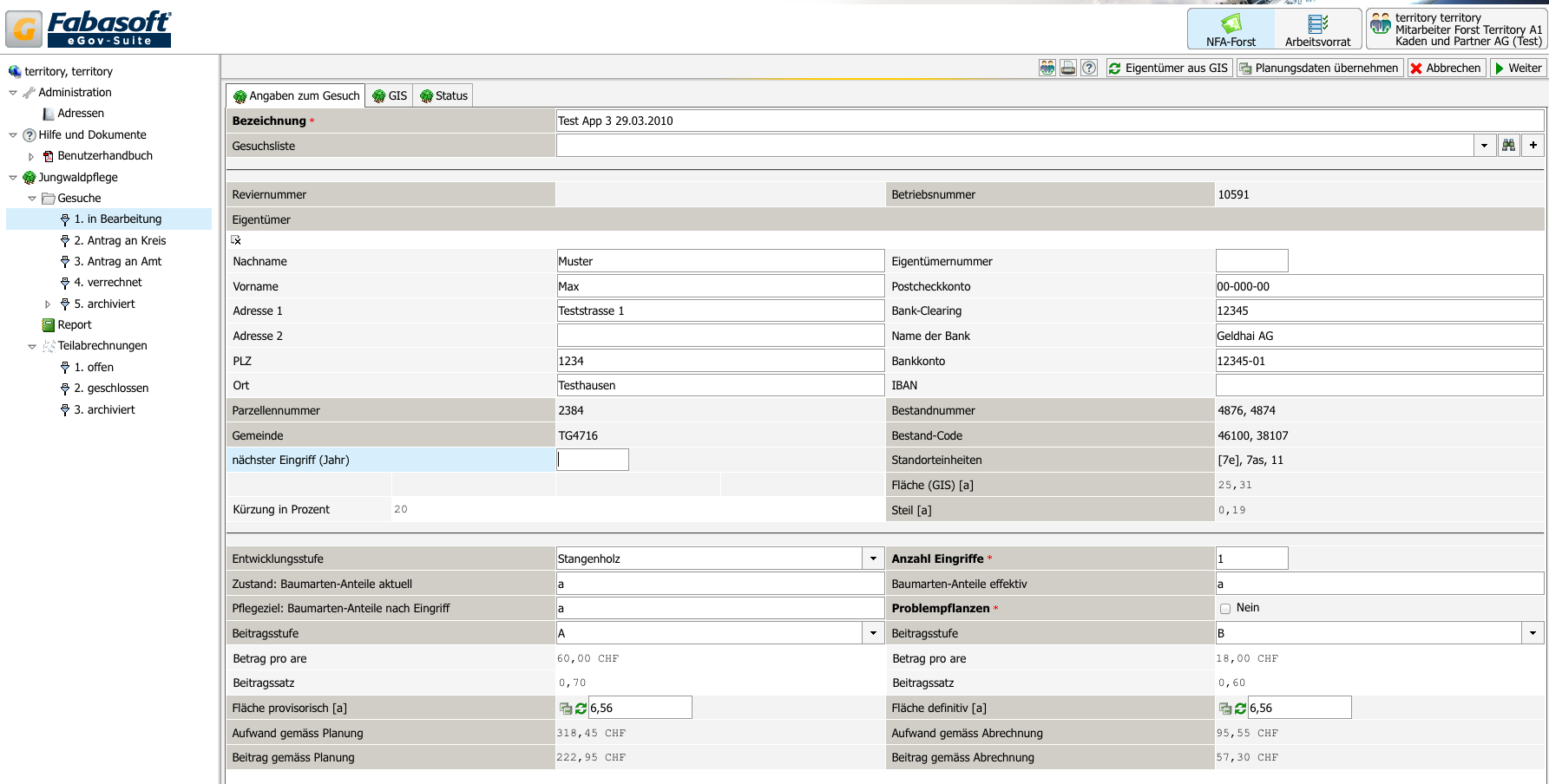Screen dimensions: 1549x784
Task: Click the team/users toolbar icon
Action: point(1047,68)
